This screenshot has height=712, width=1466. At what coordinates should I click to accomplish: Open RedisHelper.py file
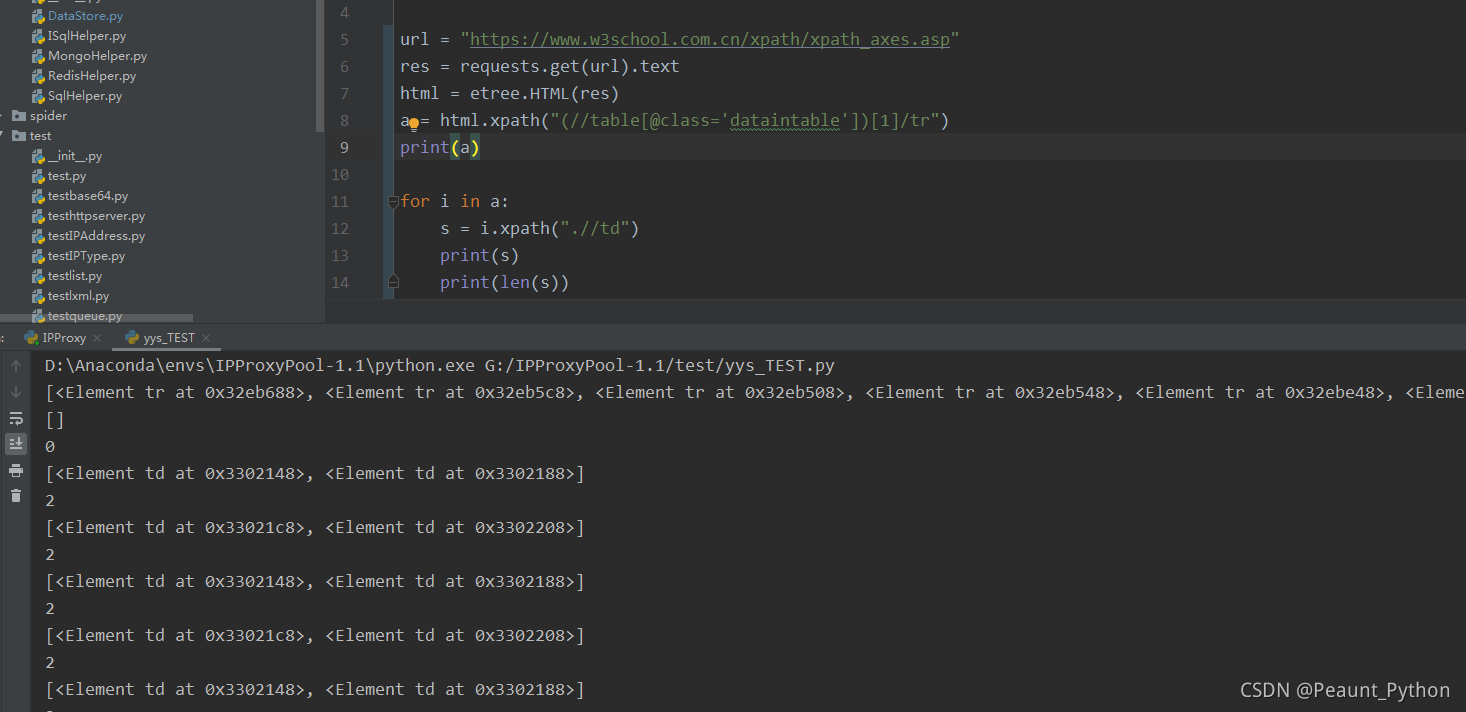click(x=92, y=76)
